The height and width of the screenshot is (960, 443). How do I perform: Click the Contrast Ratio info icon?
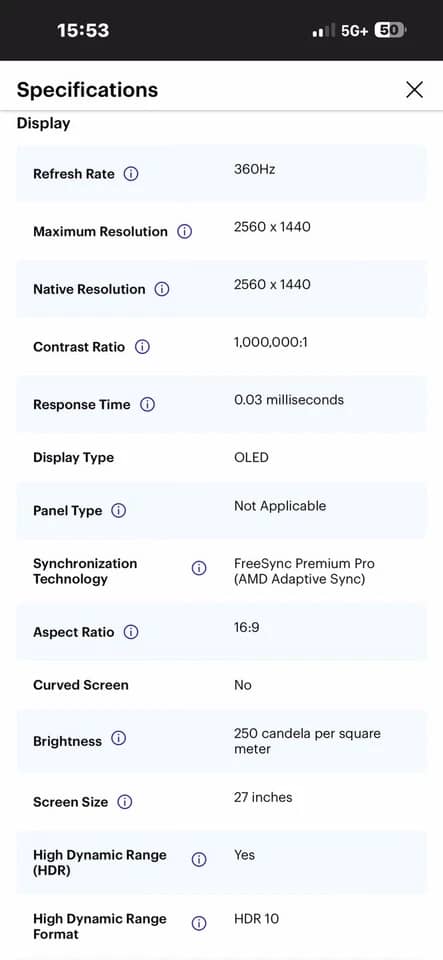pos(141,347)
